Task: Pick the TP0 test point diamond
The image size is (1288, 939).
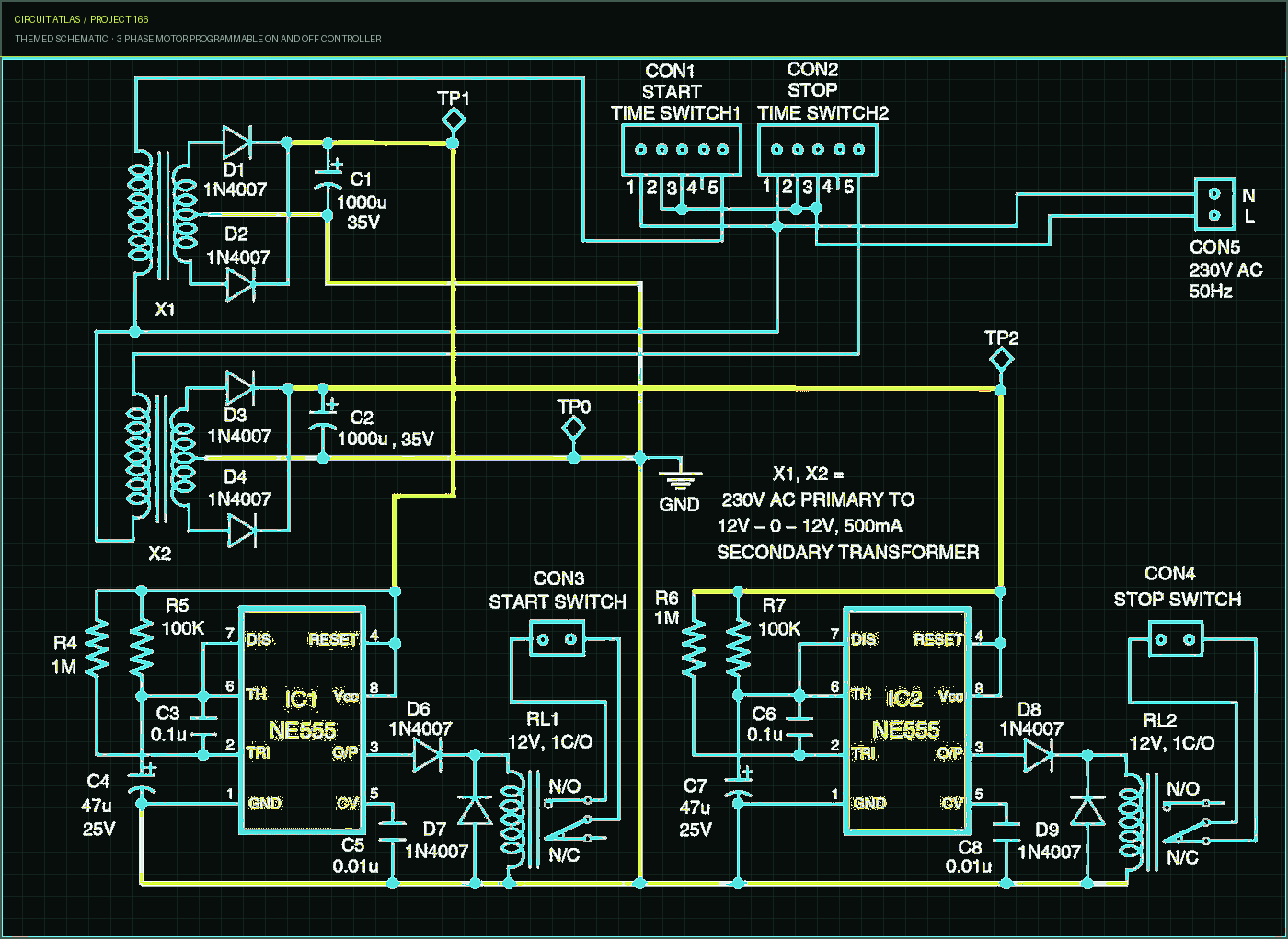Action: click(x=573, y=429)
